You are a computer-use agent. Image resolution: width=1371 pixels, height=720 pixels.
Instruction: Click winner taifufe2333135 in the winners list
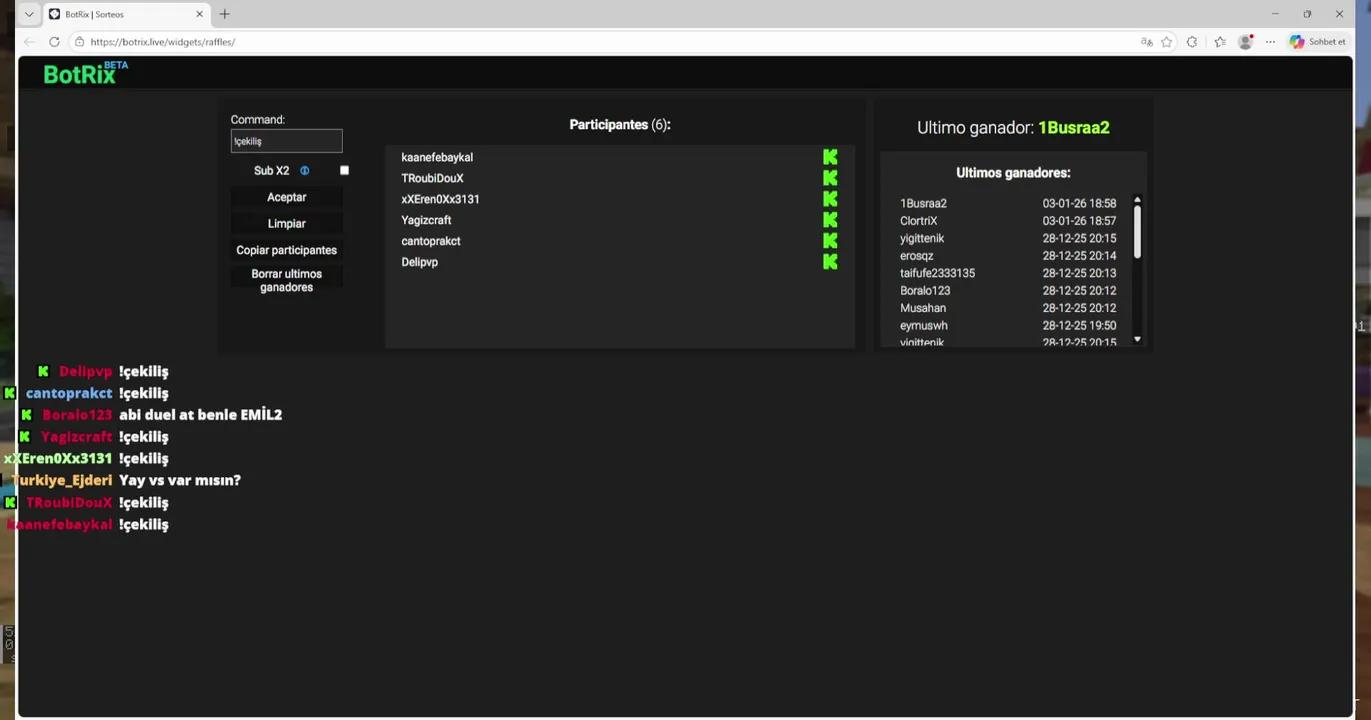[937, 273]
